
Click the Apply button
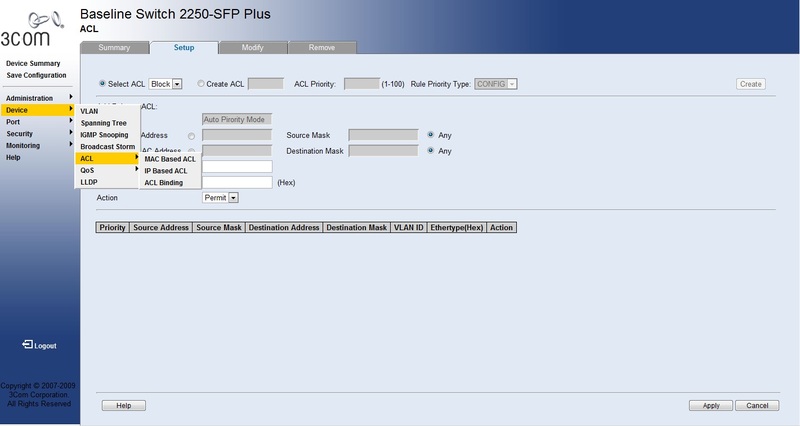coord(711,405)
